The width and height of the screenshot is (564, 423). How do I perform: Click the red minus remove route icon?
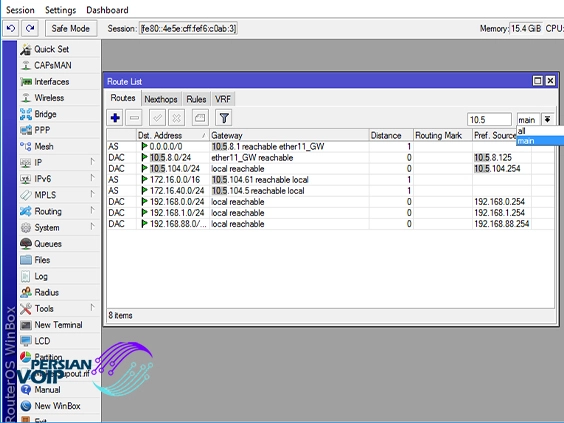tap(134, 118)
